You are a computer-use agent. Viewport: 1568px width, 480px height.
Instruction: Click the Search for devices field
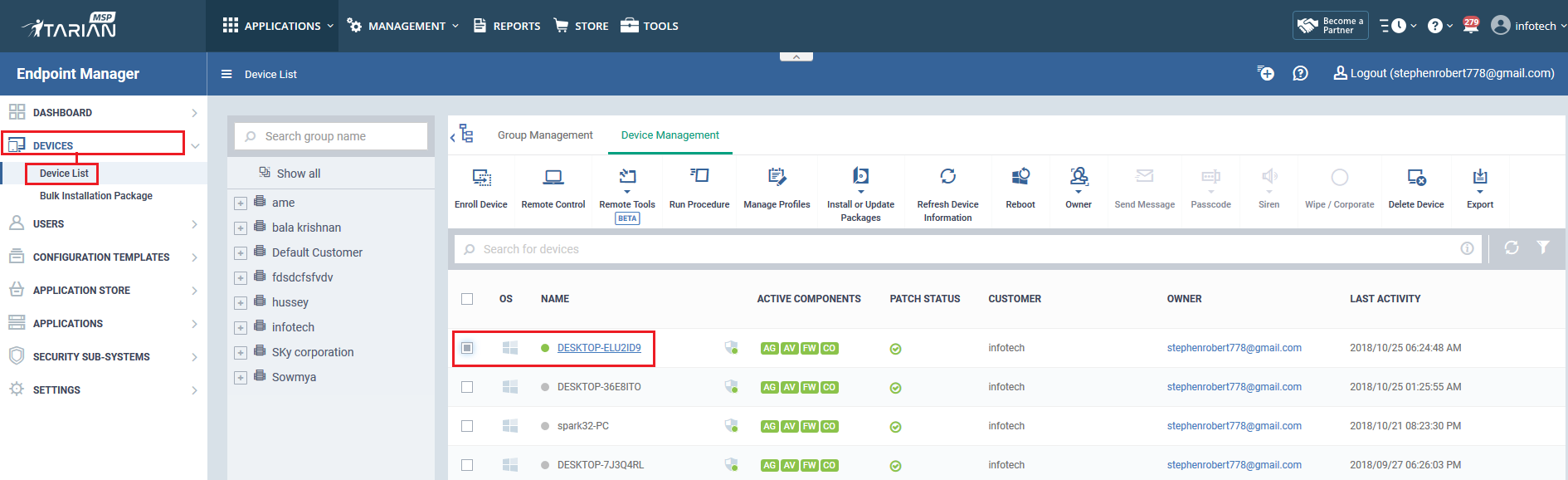point(968,249)
